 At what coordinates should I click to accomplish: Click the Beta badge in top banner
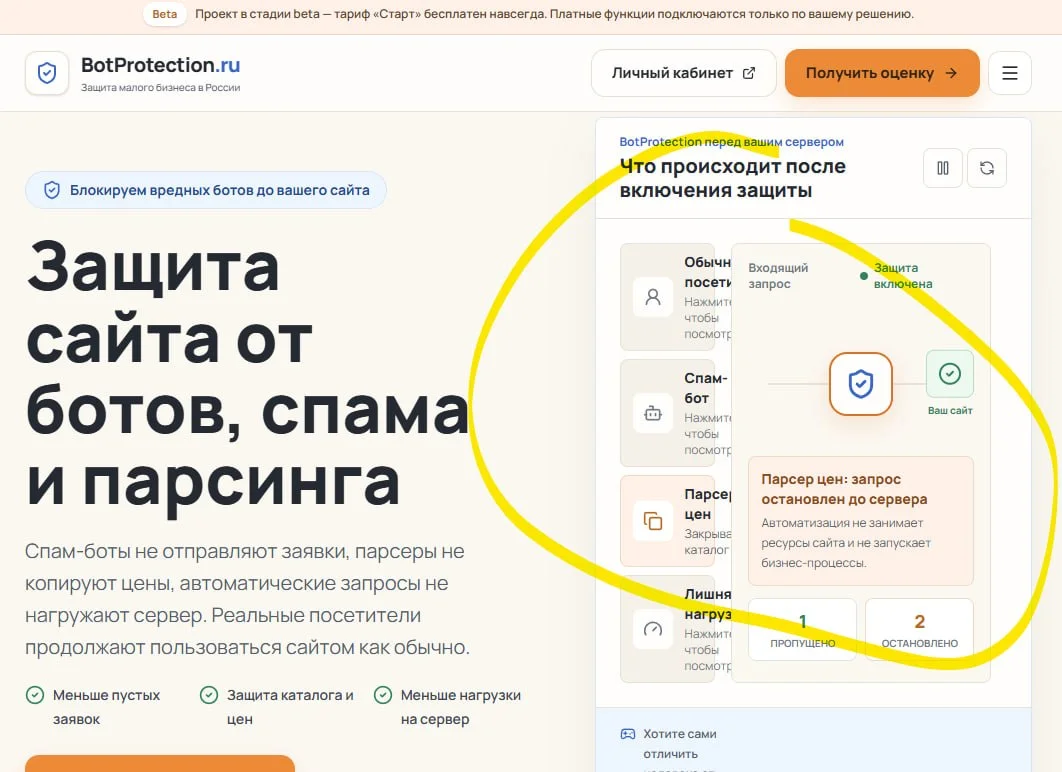pyautogui.click(x=165, y=14)
